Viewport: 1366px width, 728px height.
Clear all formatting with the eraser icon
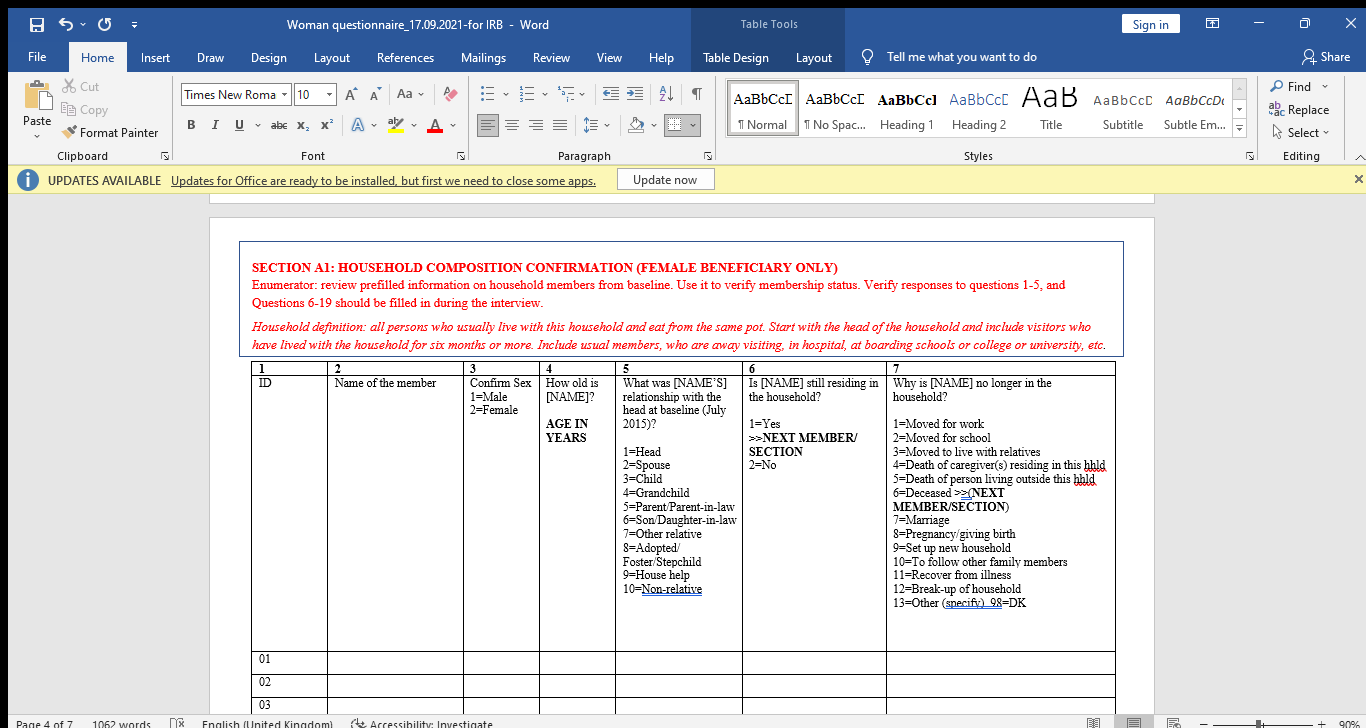pos(450,95)
